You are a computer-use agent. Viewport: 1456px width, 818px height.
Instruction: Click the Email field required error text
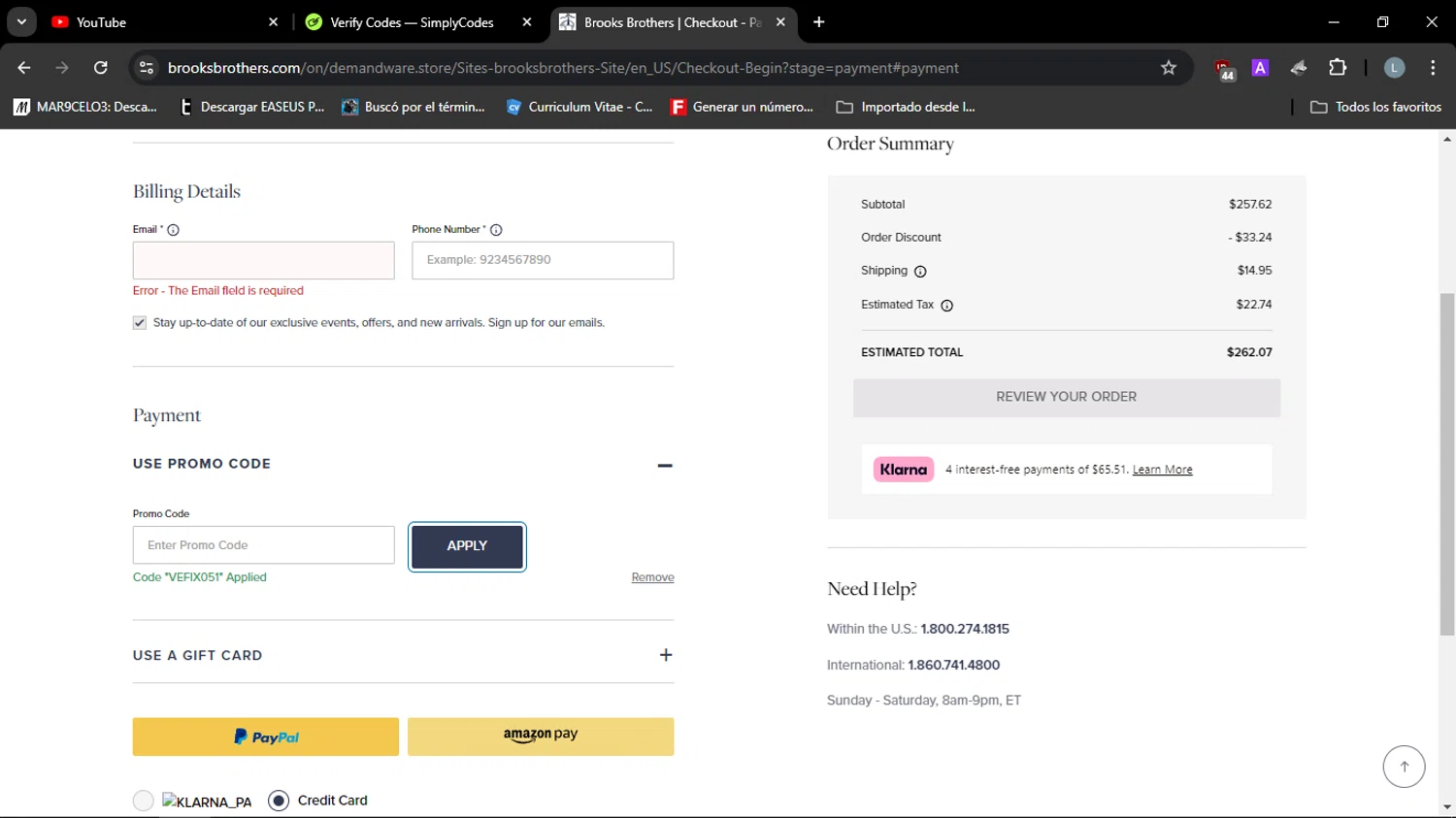[x=218, y=290]
